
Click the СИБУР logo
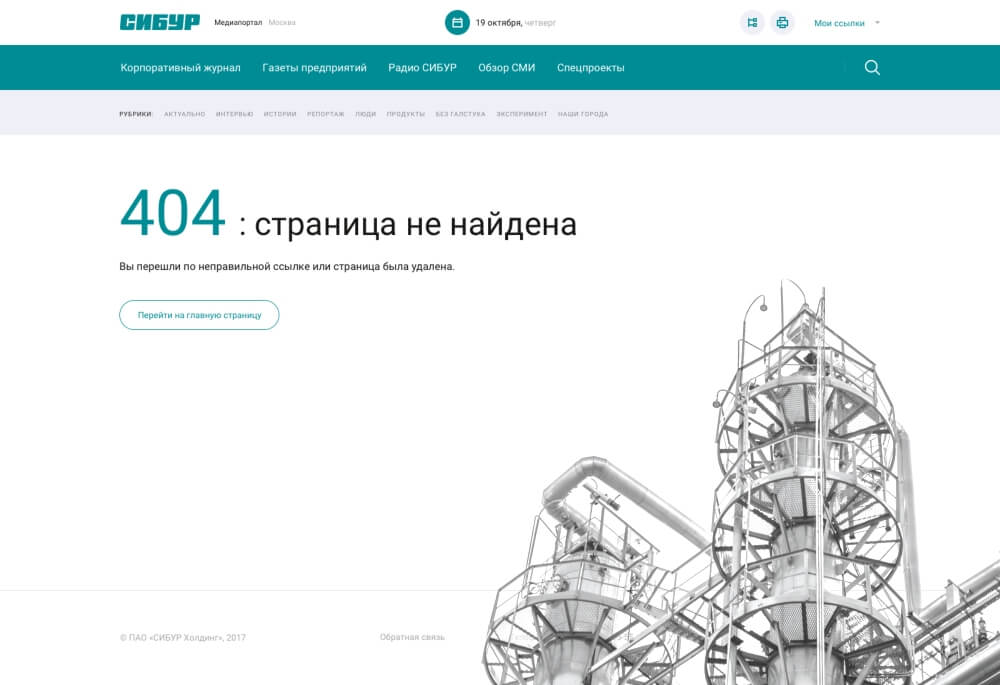pyautogui.click(x=159, y=22)
